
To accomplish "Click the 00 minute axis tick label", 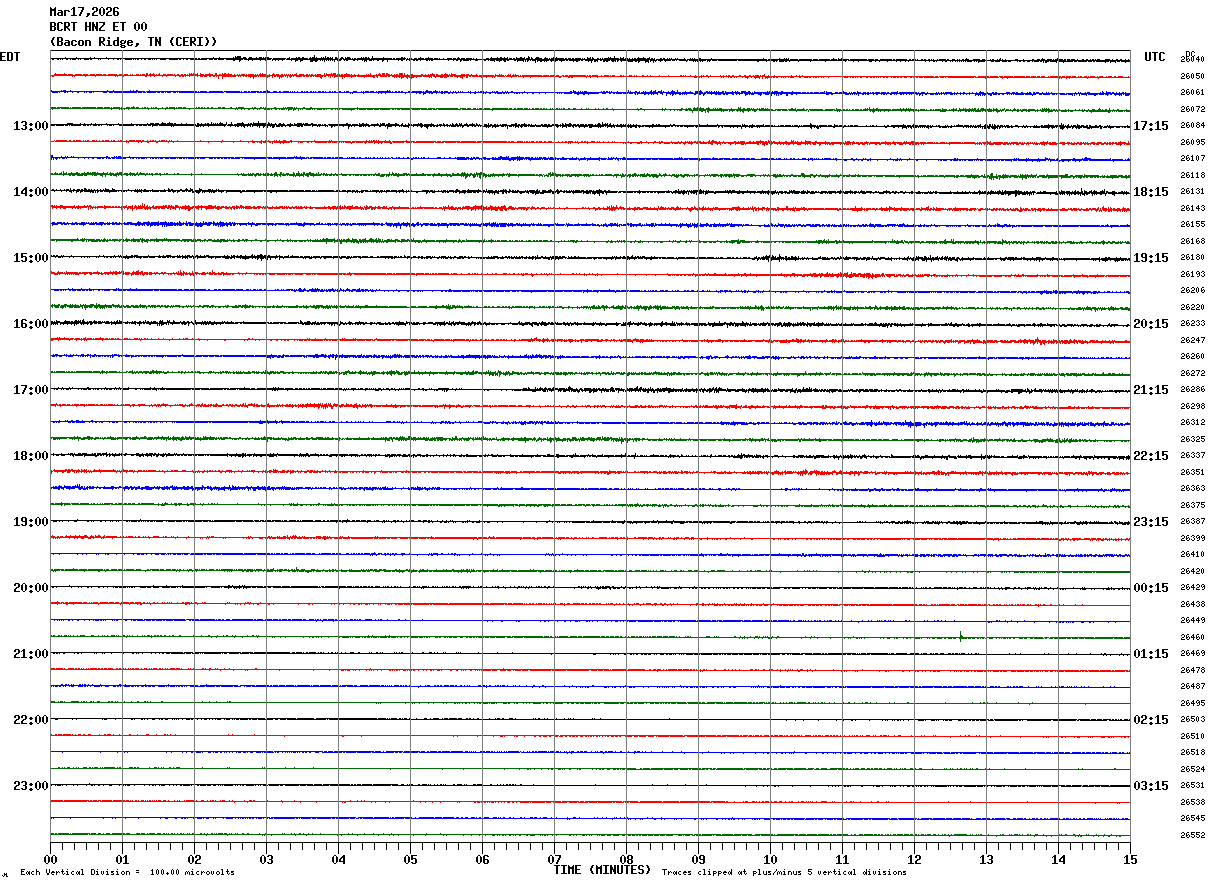I will click(50, 860).
